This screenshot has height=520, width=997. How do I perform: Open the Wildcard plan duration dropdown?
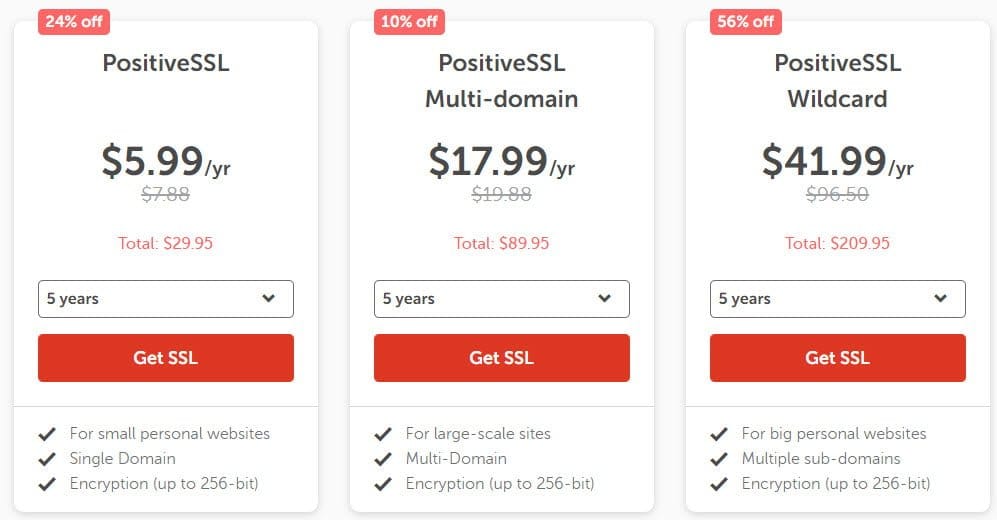point(838,299)
